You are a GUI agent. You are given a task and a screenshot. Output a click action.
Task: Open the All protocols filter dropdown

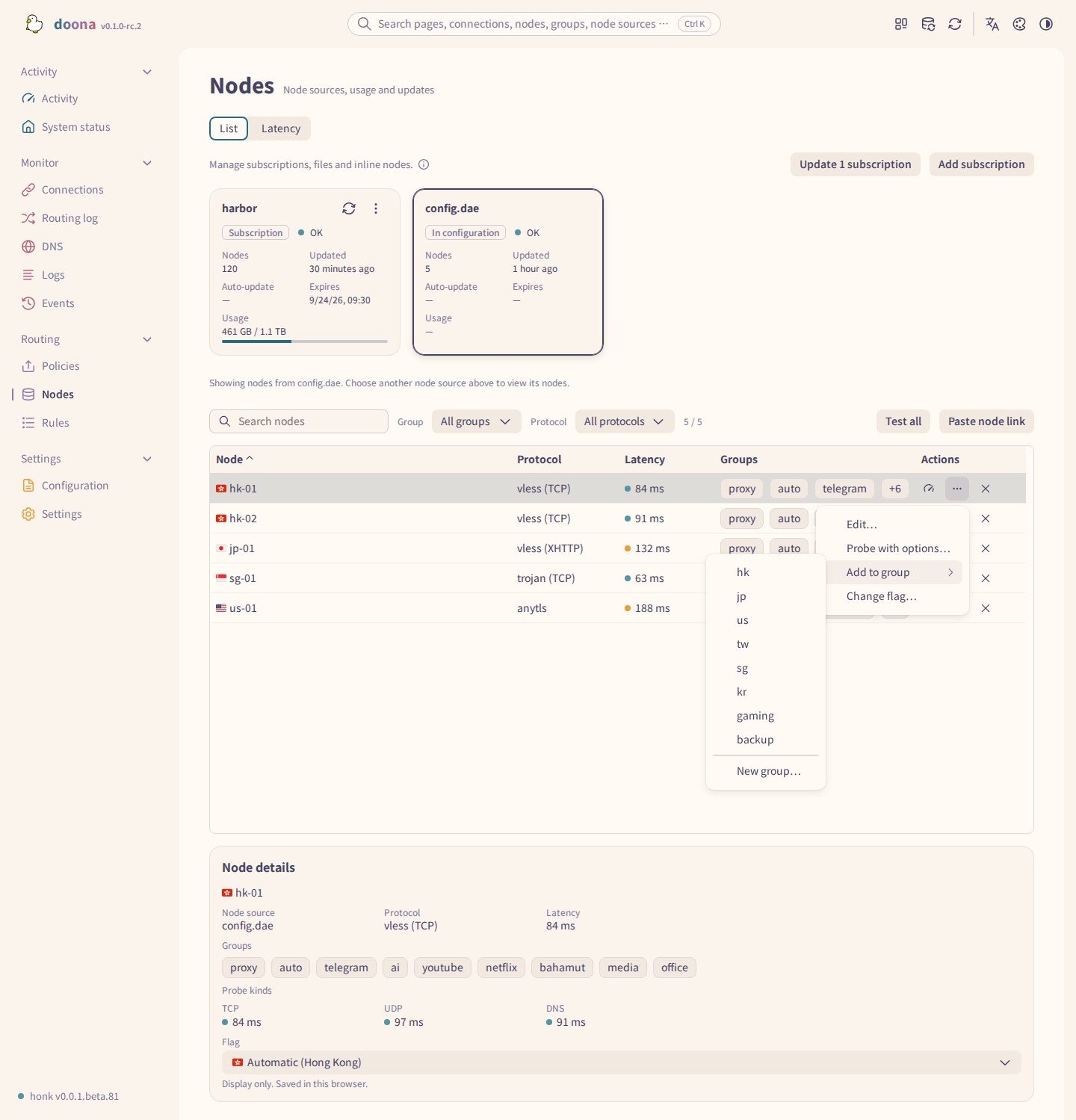click(x=625, y=421)
